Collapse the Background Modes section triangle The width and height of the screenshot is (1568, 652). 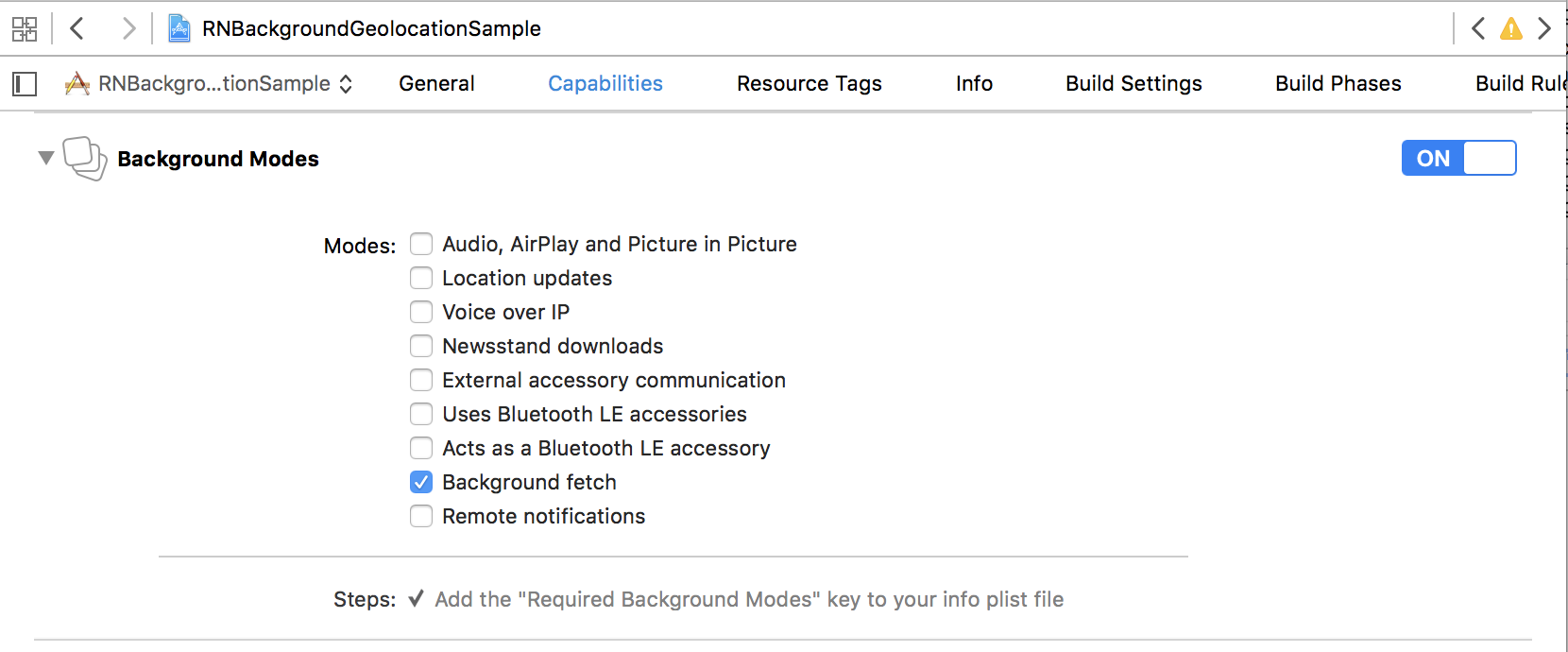45,158
